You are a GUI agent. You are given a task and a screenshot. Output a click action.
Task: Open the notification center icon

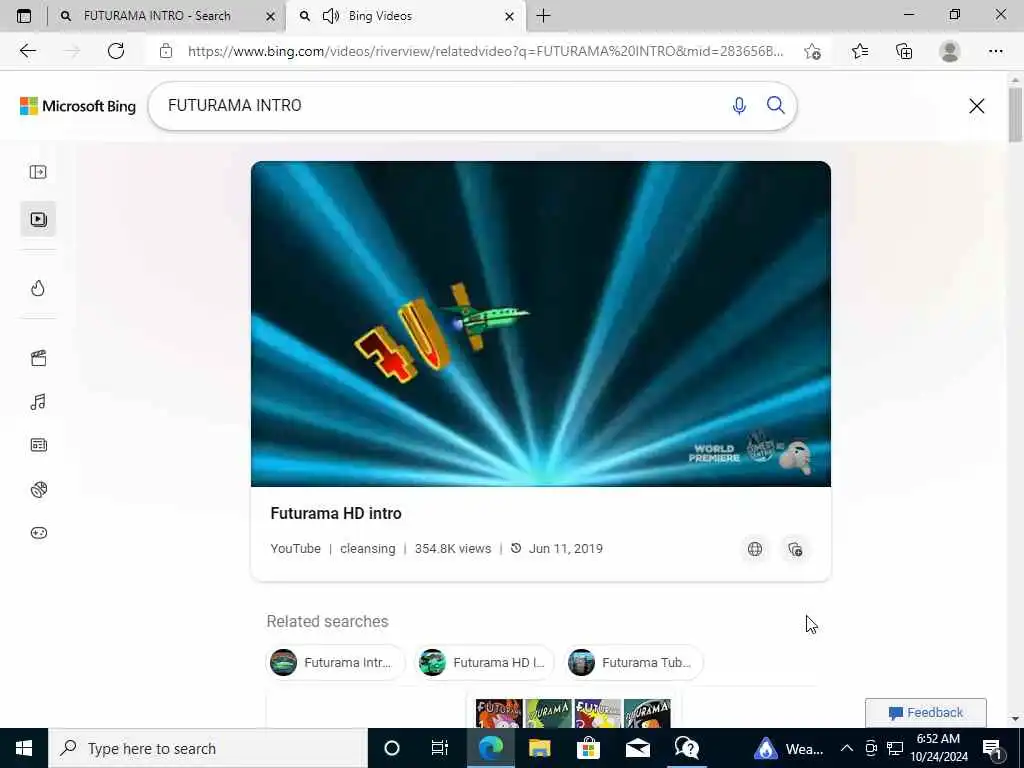(x=993, y=748)
